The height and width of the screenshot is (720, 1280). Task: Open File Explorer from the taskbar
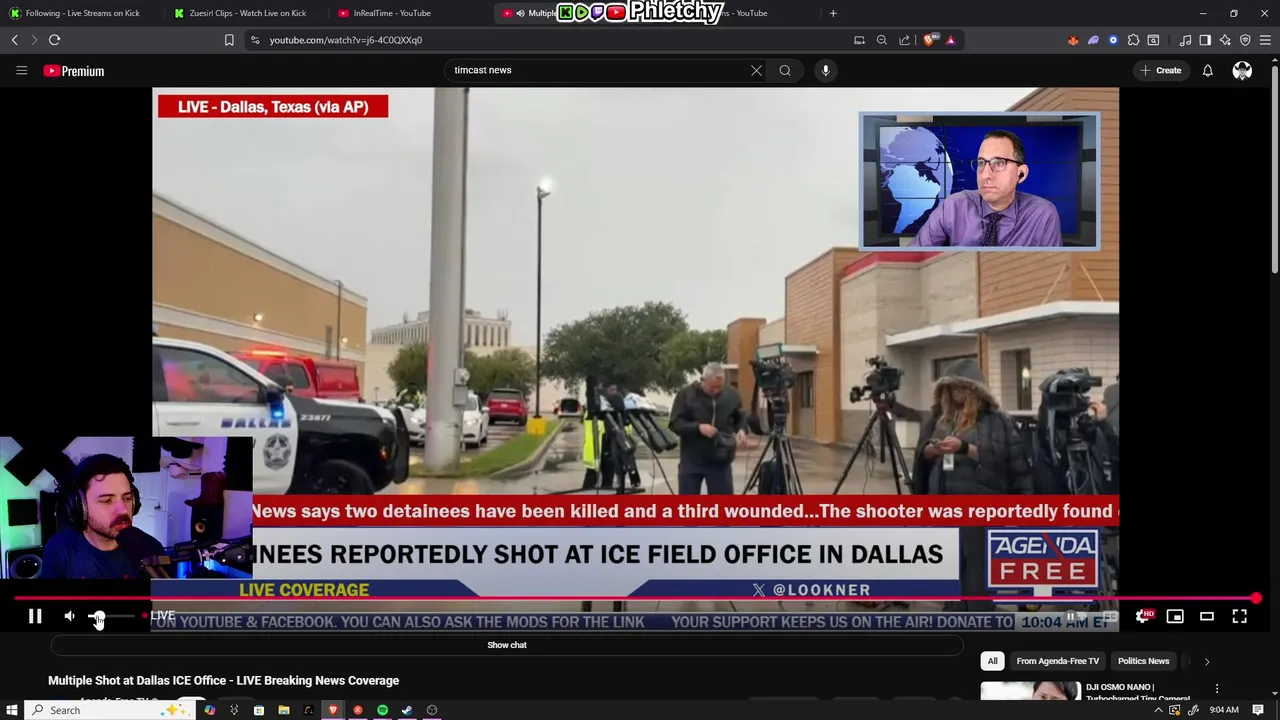(283, 710)
